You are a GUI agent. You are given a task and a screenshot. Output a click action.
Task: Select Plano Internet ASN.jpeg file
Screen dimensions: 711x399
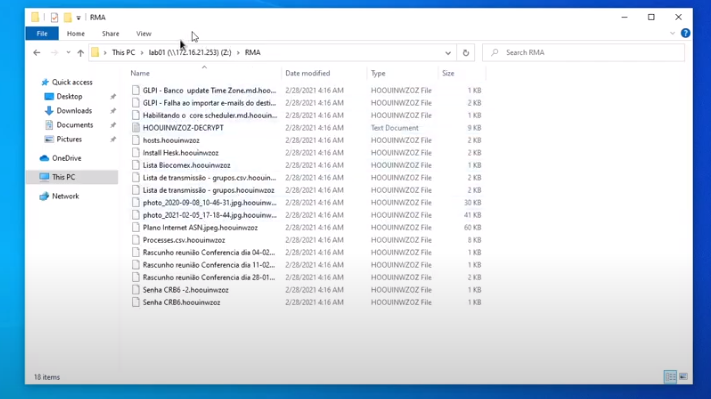point(200,228)
